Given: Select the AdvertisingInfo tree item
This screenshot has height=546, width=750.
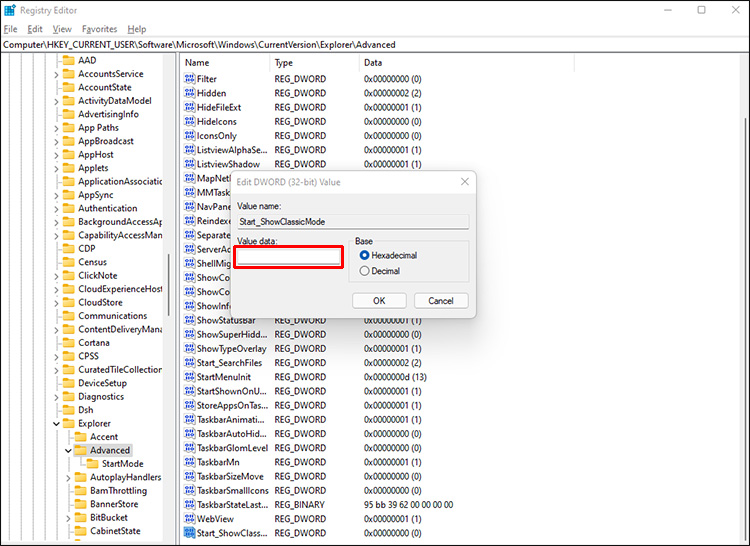Looking at the screenshot, I should pos(108,114).
